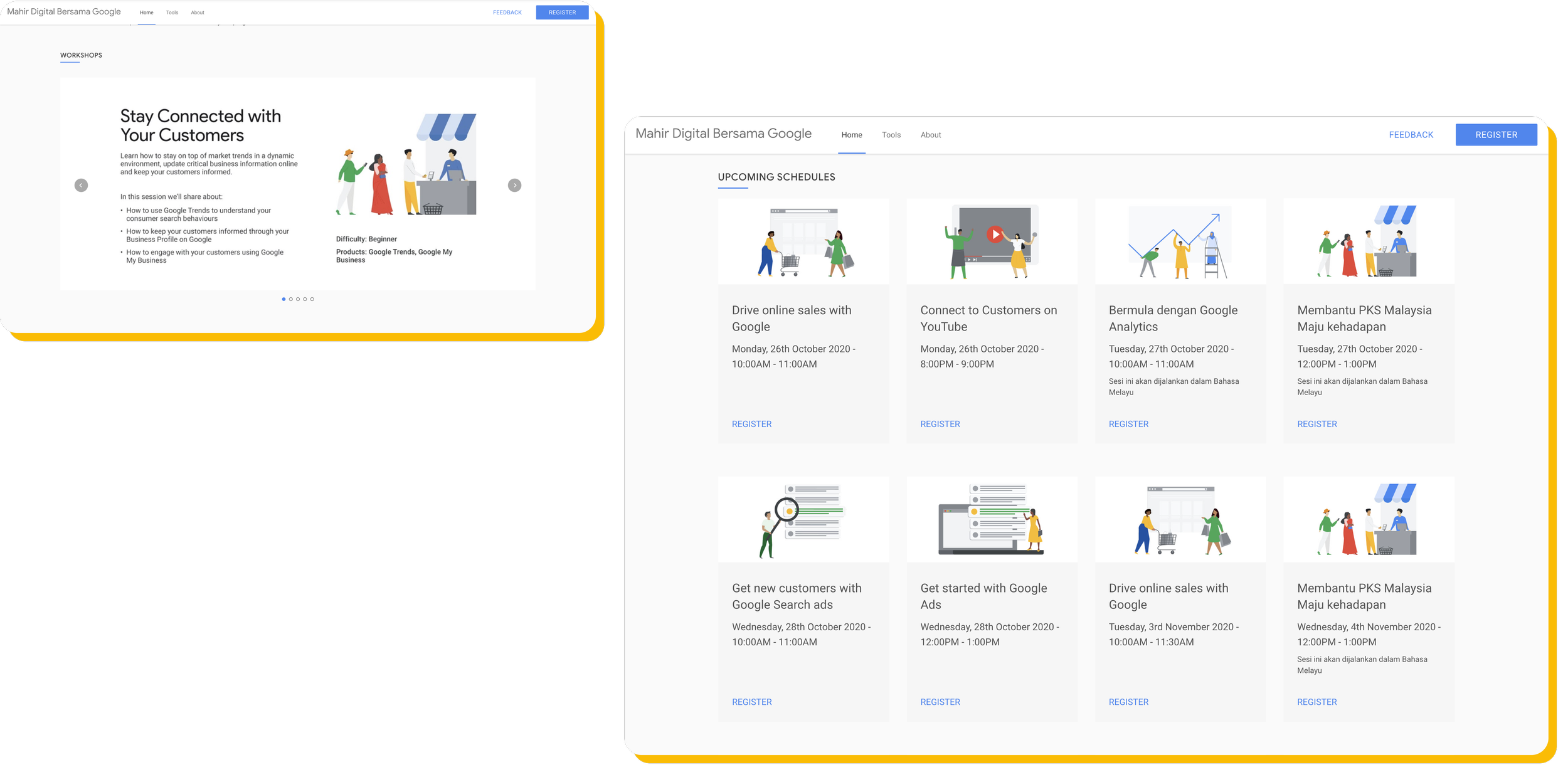Click the blue REGISTER button in the large header
Image resolution: width=1568 pixels, height=782 pixels.
[1496, 135]
